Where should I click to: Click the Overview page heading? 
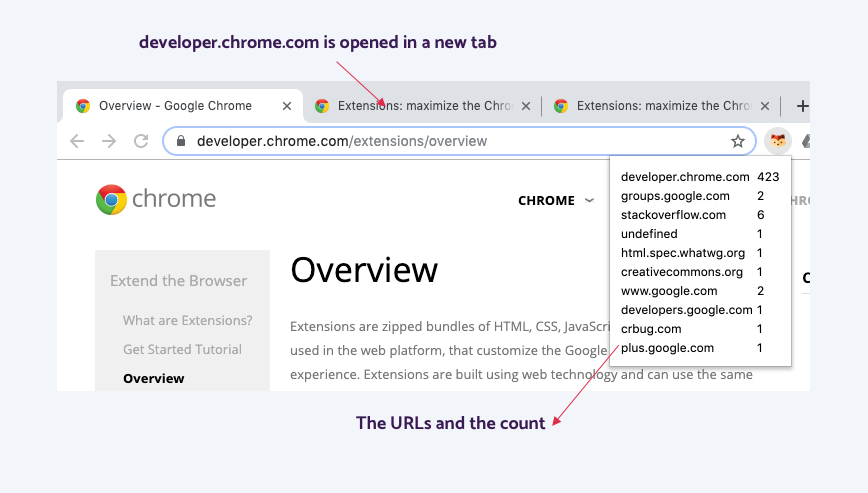(x=364, y=270)
